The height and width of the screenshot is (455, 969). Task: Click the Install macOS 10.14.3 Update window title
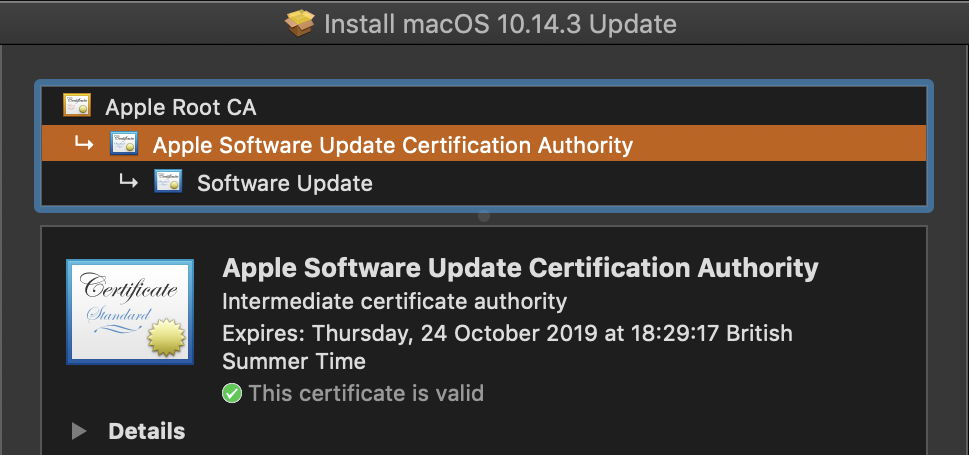(499, 23)
